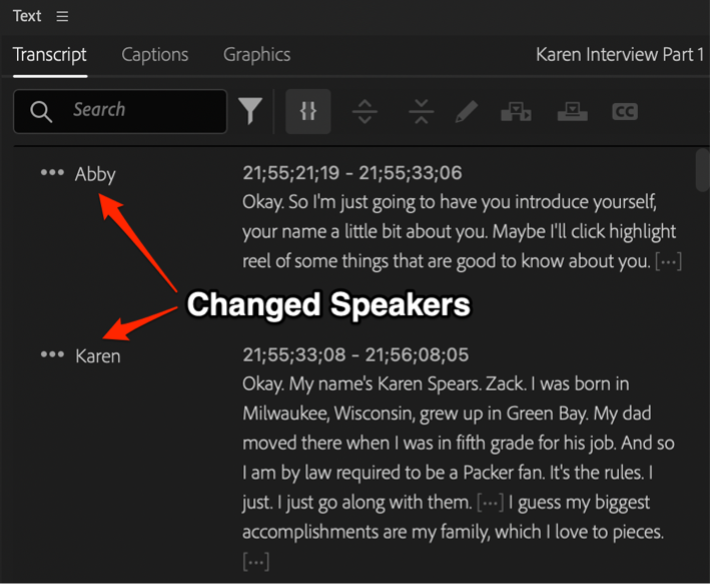The image size is (715, 586).
Task: Click the transcript vertical scrollbar thumb
Action: pos(703,168)
